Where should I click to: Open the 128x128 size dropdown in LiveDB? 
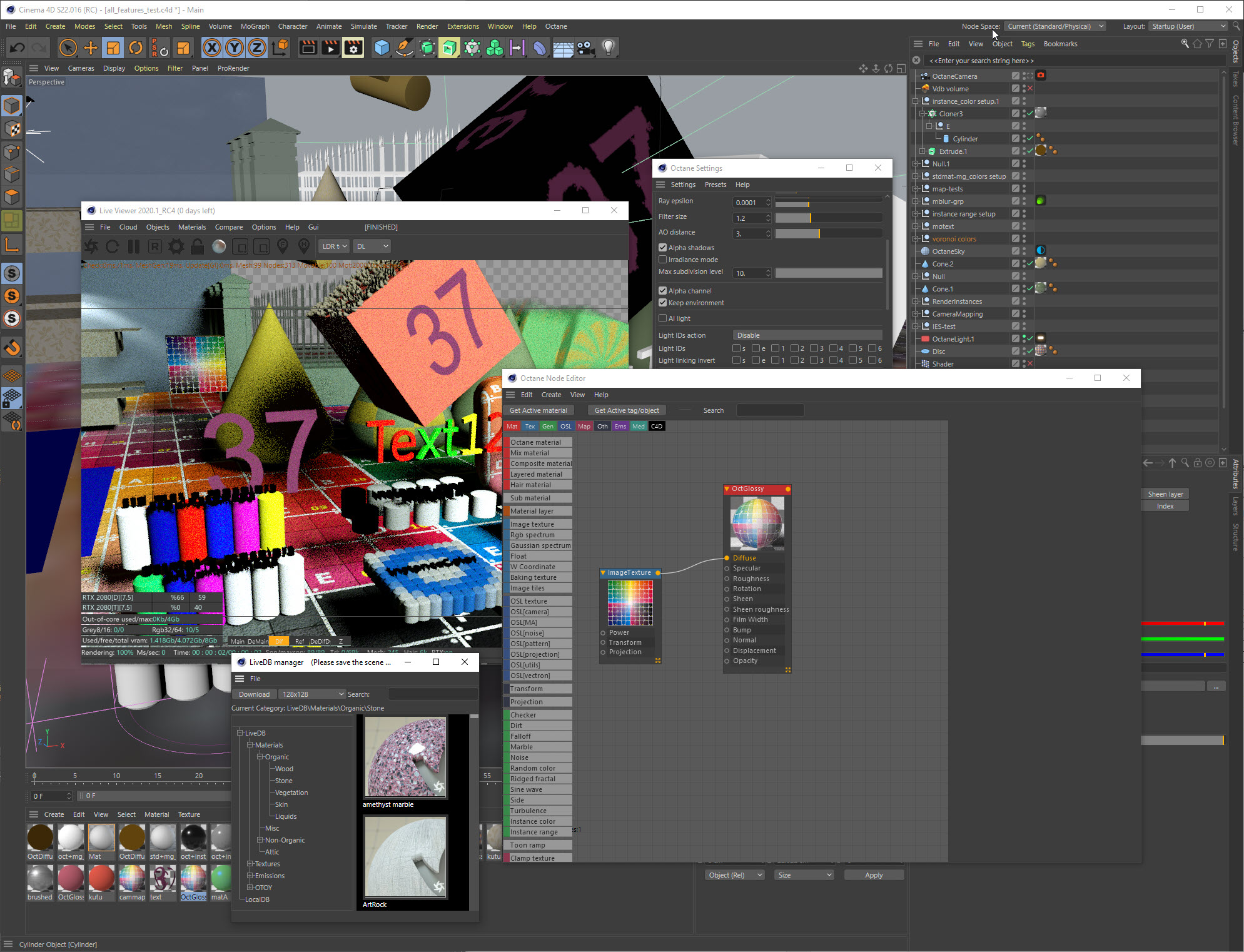(312, 694)
